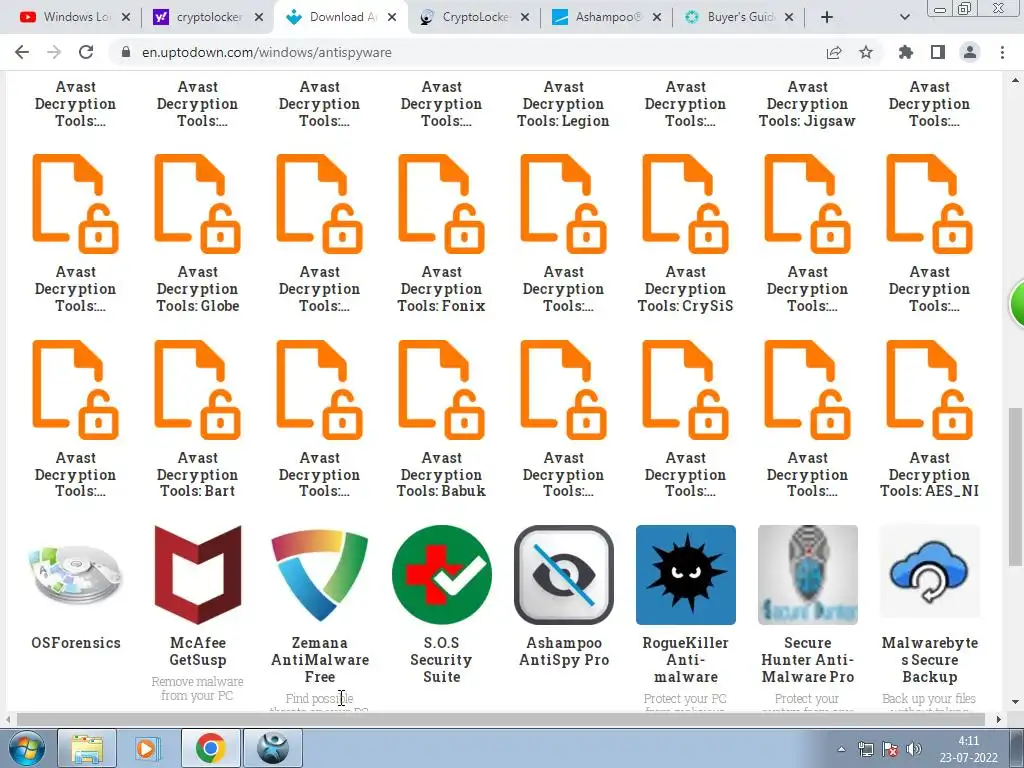The image size is (1024, 768).
Task: Open the OSForensics title link
Action: [76, 643]
